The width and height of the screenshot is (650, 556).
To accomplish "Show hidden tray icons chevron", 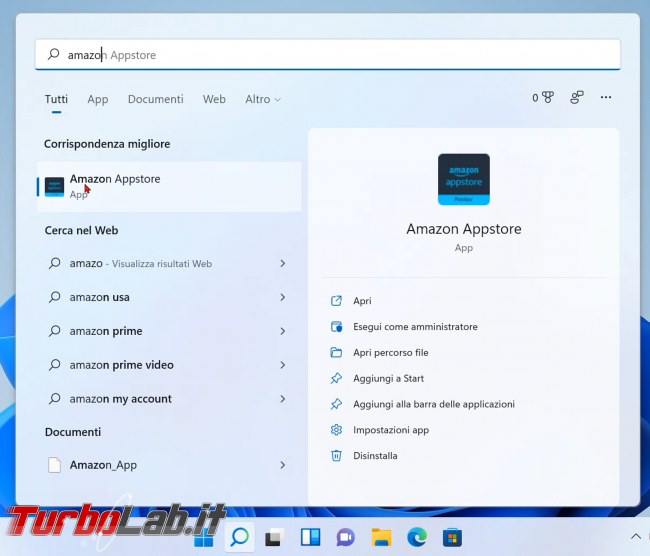I will click(635, 537).
